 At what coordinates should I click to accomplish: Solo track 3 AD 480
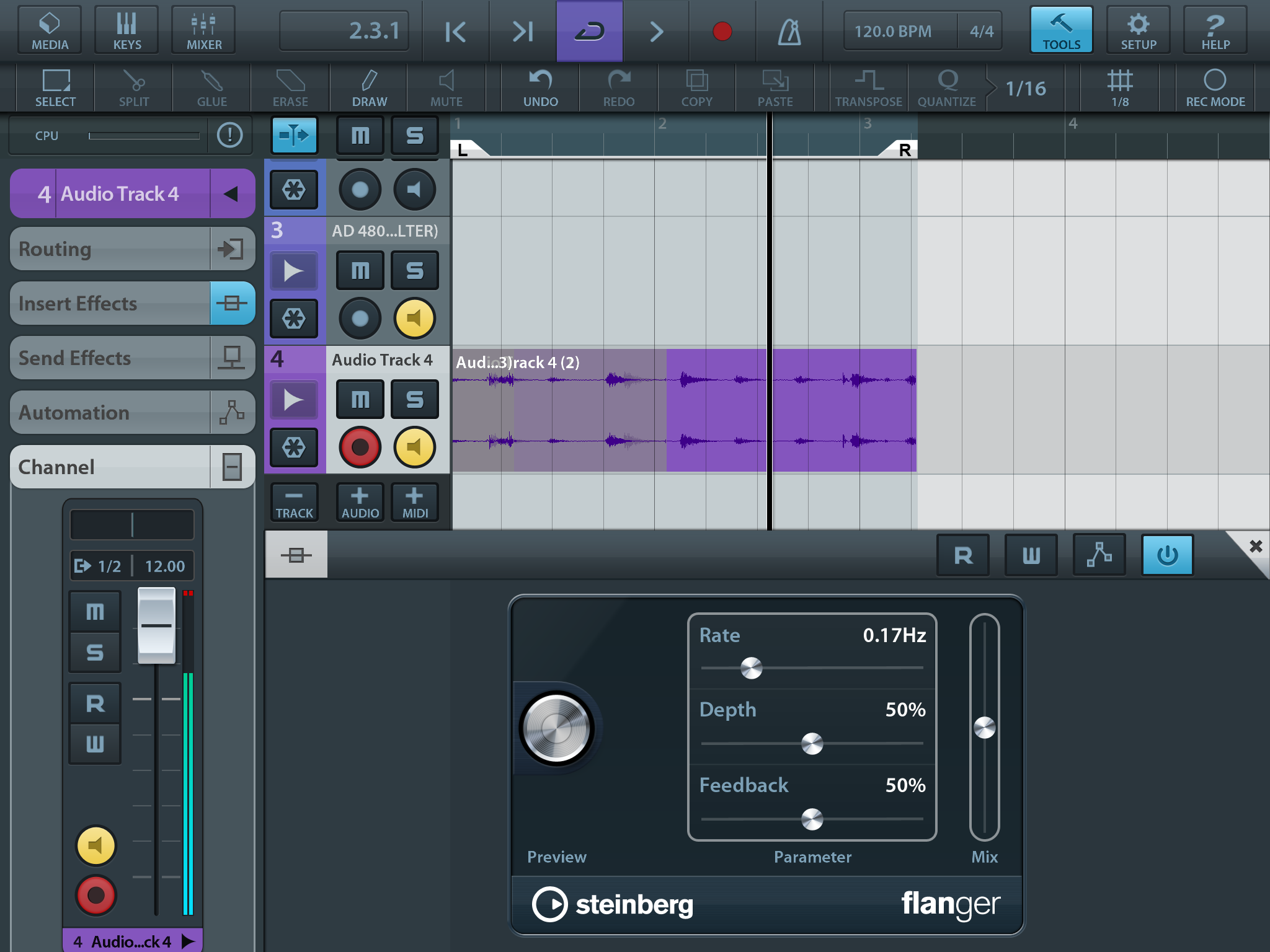click(415, 270)
